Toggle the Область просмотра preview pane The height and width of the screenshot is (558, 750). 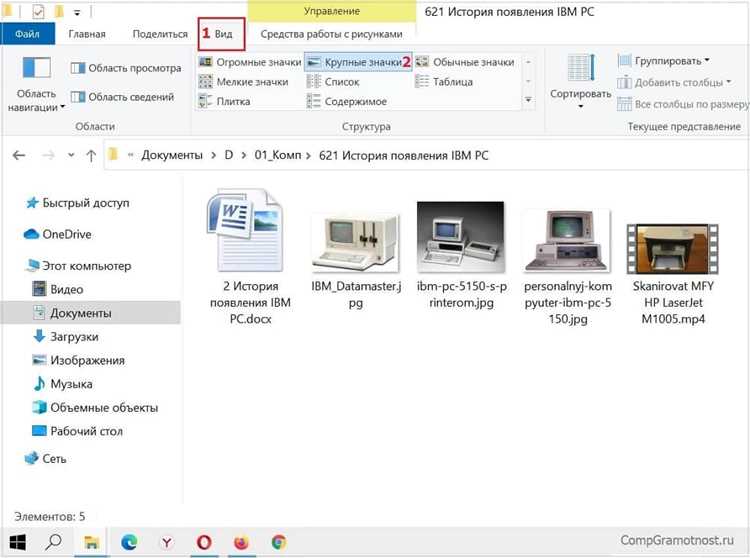click(126, 68)
